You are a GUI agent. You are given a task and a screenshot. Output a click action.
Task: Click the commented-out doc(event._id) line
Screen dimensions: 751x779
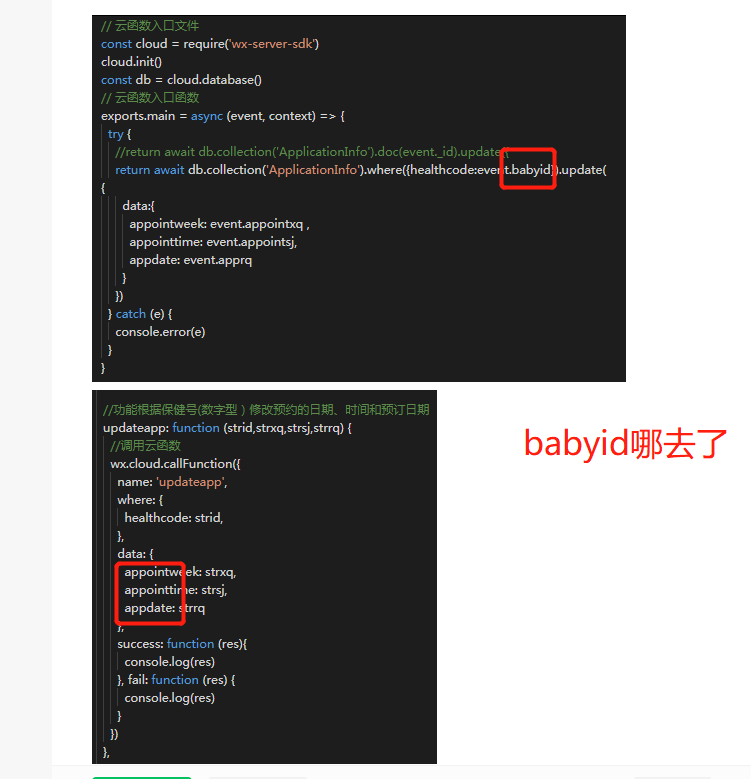point(312,152)
